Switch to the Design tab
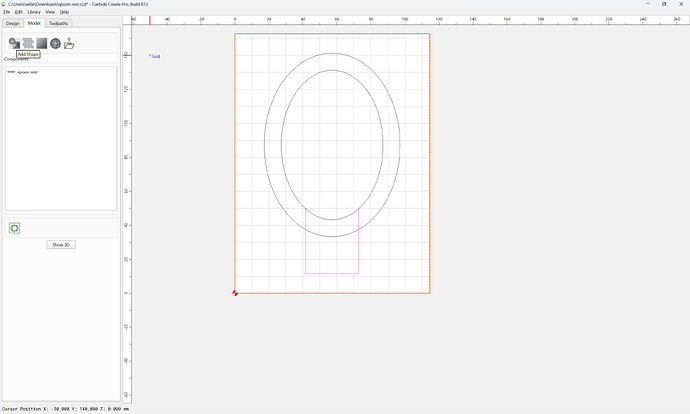 coord(12,23)
